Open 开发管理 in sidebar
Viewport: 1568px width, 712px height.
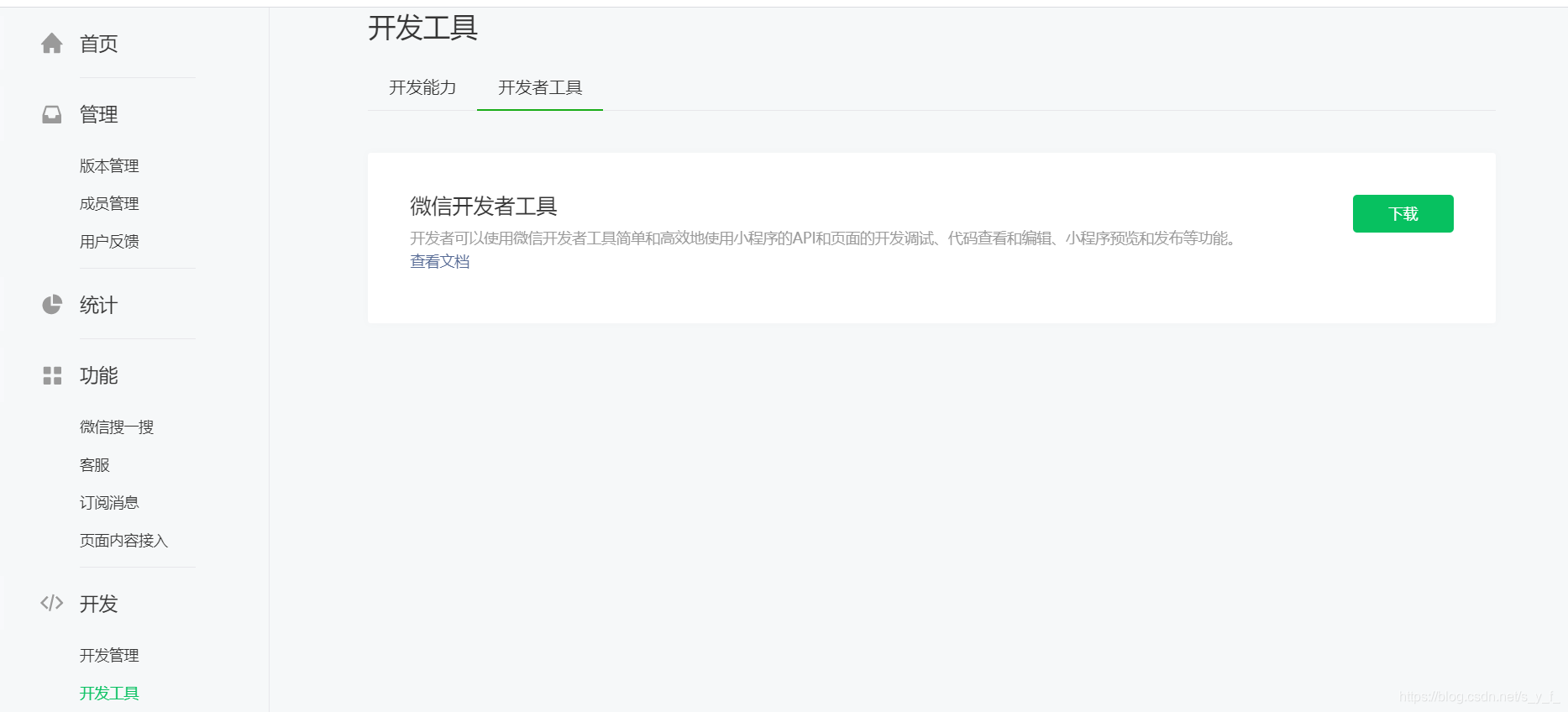coord(109,656)
